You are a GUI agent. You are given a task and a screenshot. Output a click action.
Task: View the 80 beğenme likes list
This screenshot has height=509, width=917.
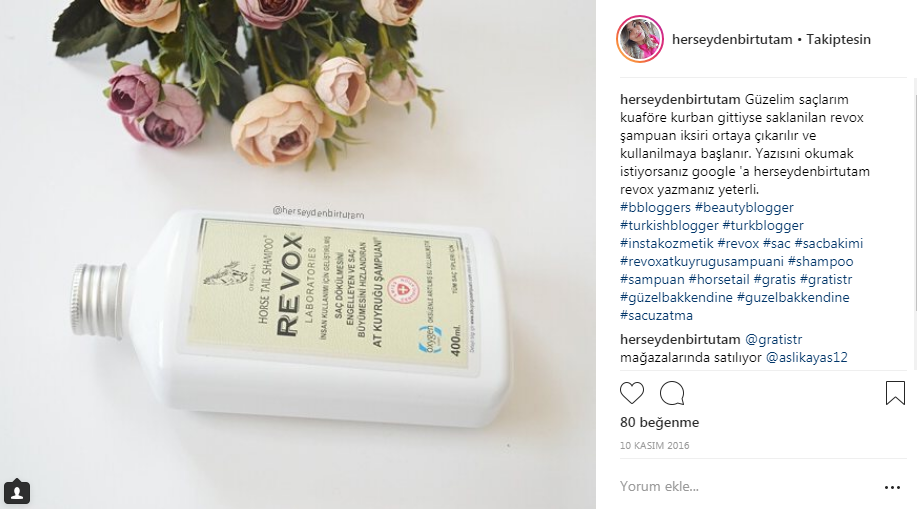(659, 422)
